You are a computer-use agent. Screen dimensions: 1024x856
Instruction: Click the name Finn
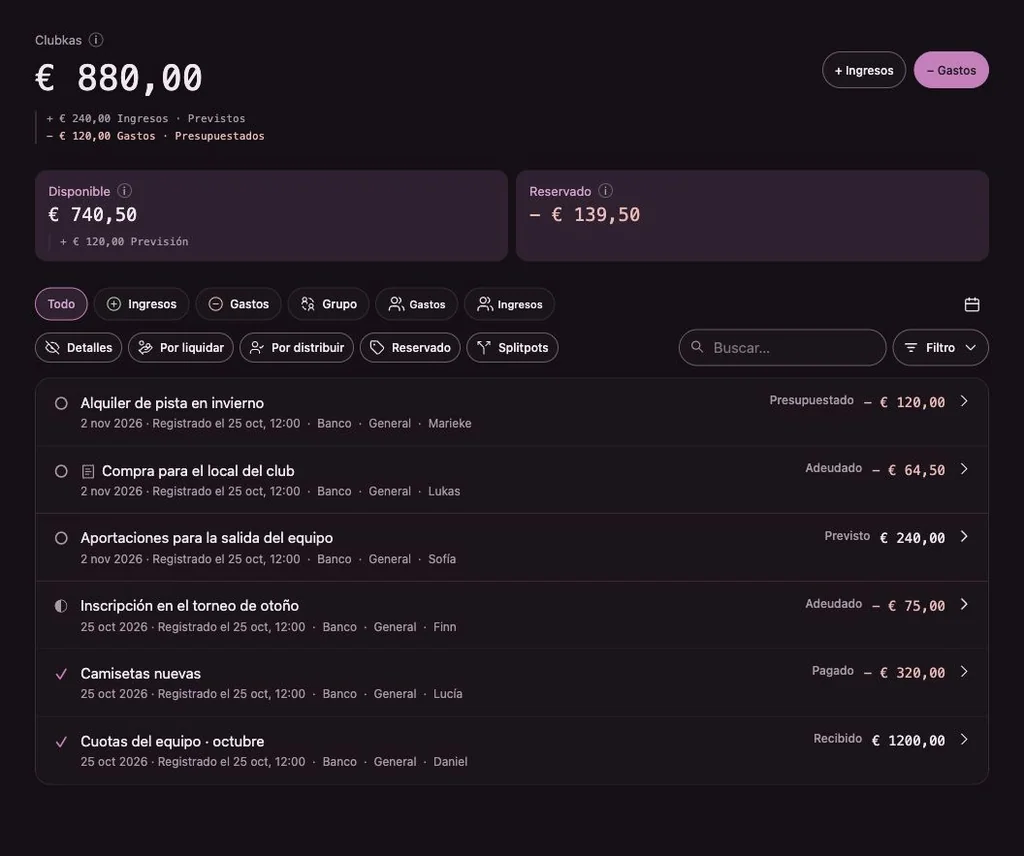(445, 627)
